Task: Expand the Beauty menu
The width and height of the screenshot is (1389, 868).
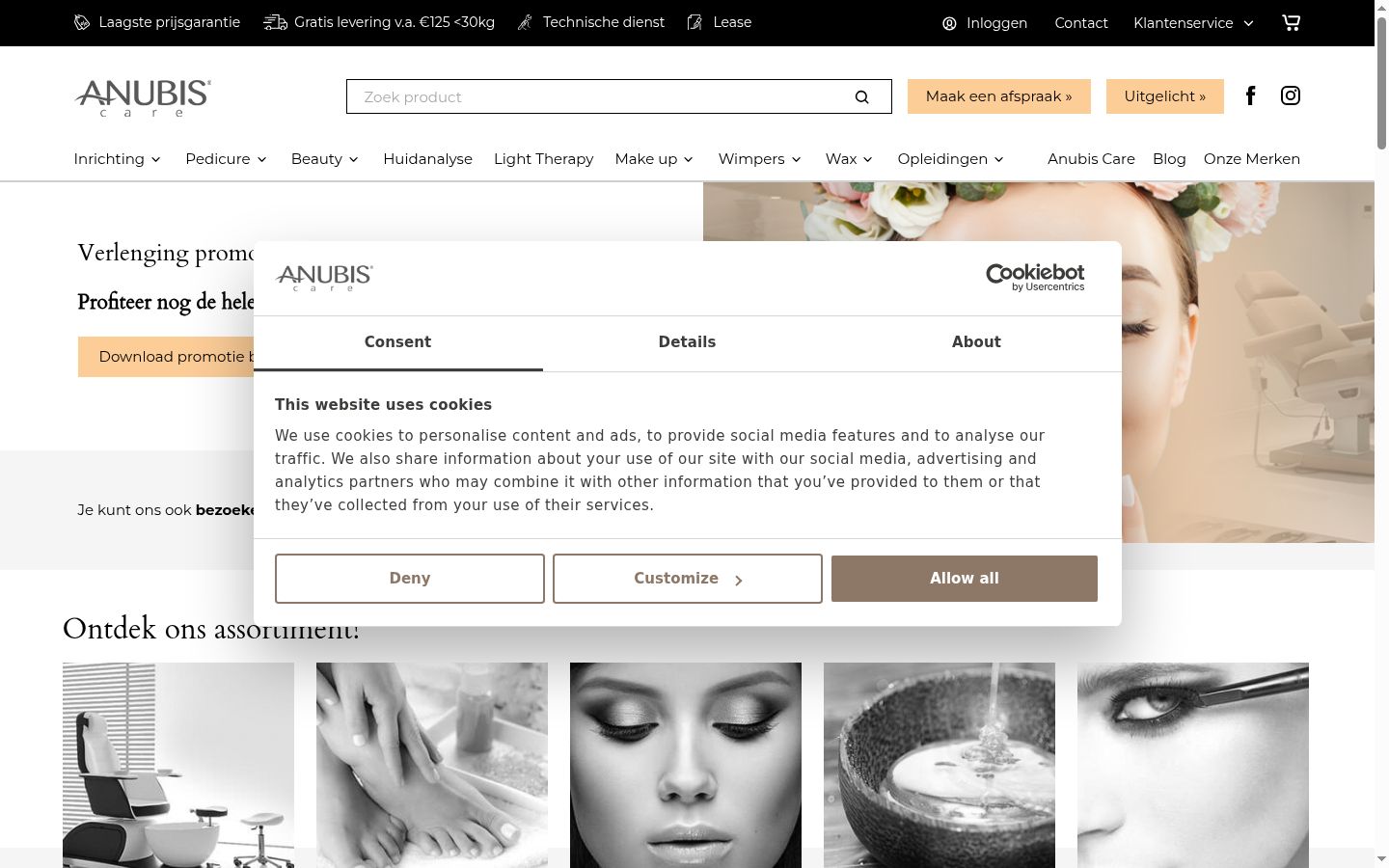Action: (x=325, y=159)
